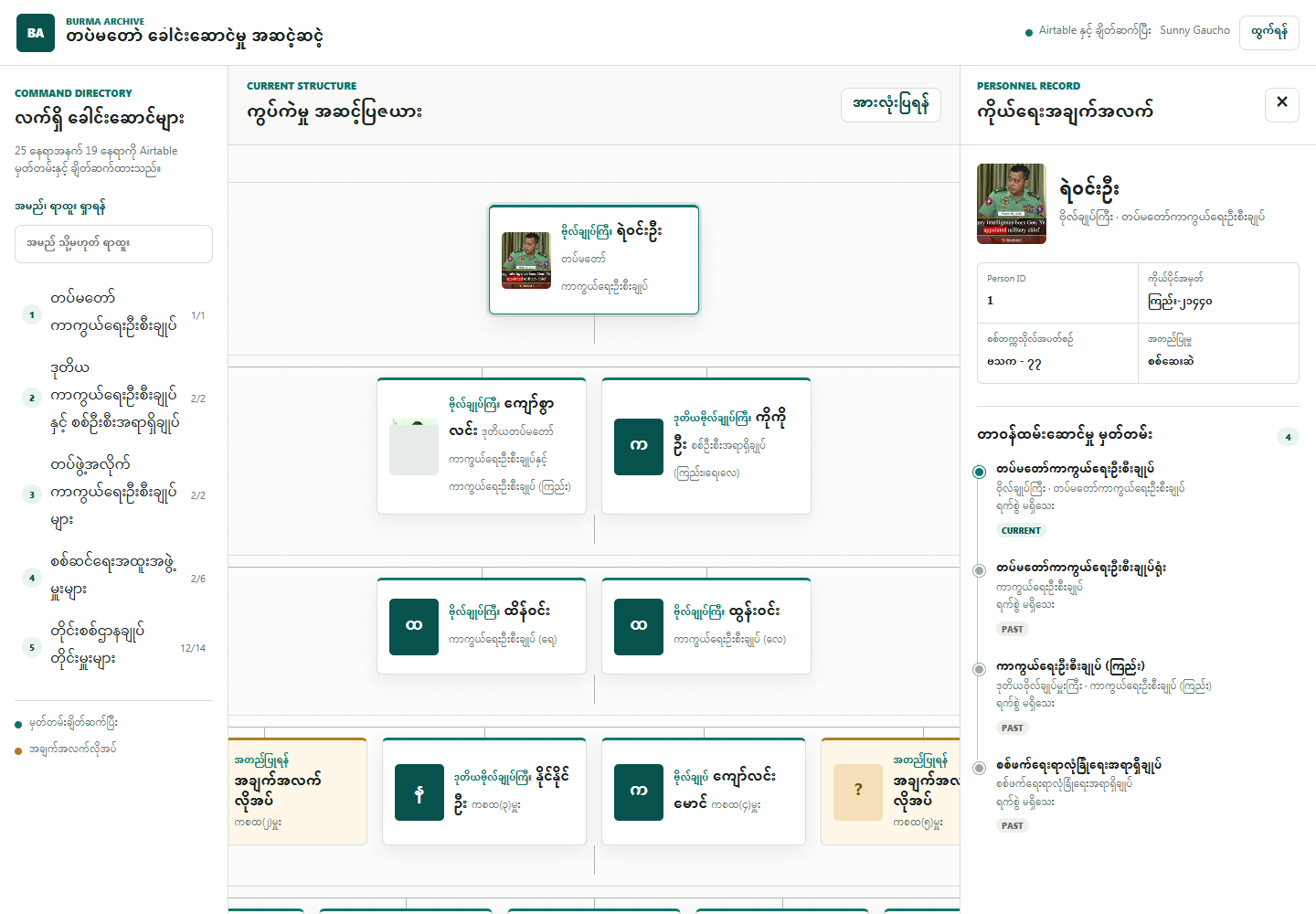Click the PAST tag under တပ်မတော်ကာကွယ်ရေးဦးစီးချုပ်ရုံး
Screen dimensions: 1316x914
(x=1013, y=629)
